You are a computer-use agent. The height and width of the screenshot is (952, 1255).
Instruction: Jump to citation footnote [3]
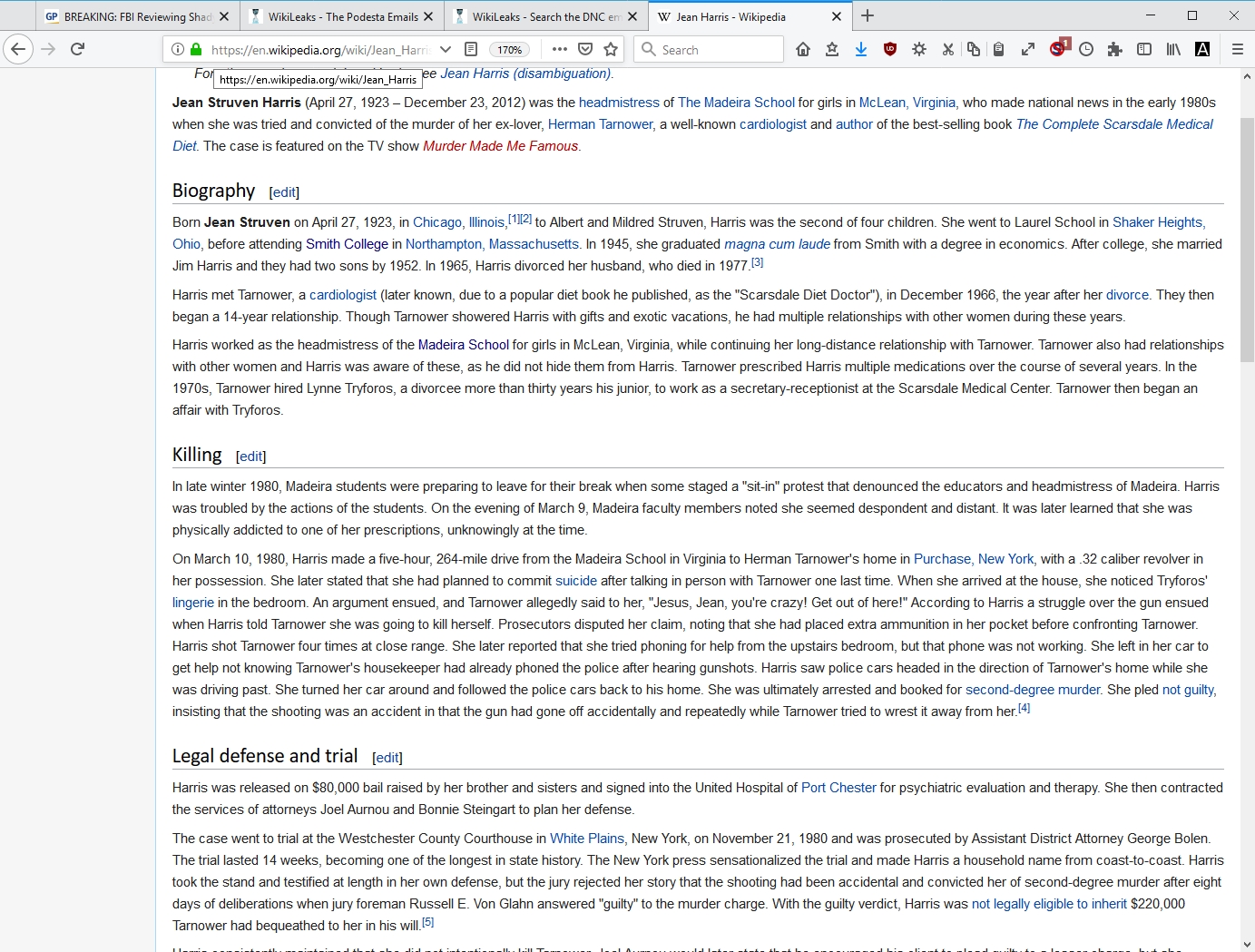coord(757,262)
